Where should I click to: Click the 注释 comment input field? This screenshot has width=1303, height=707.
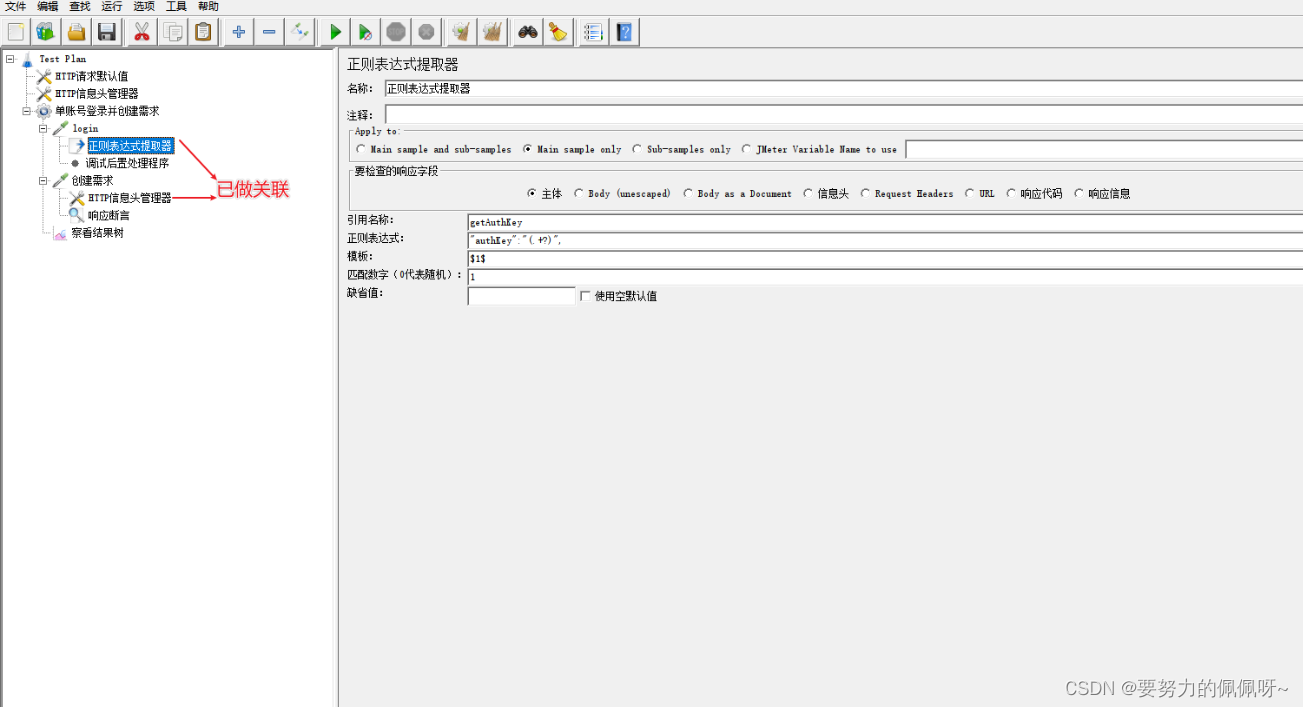[843, 115]
